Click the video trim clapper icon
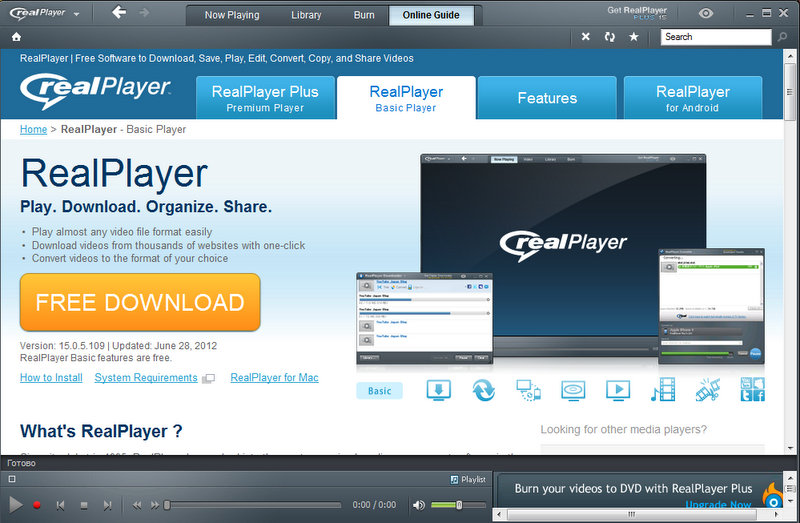 (x=708, y=389)
